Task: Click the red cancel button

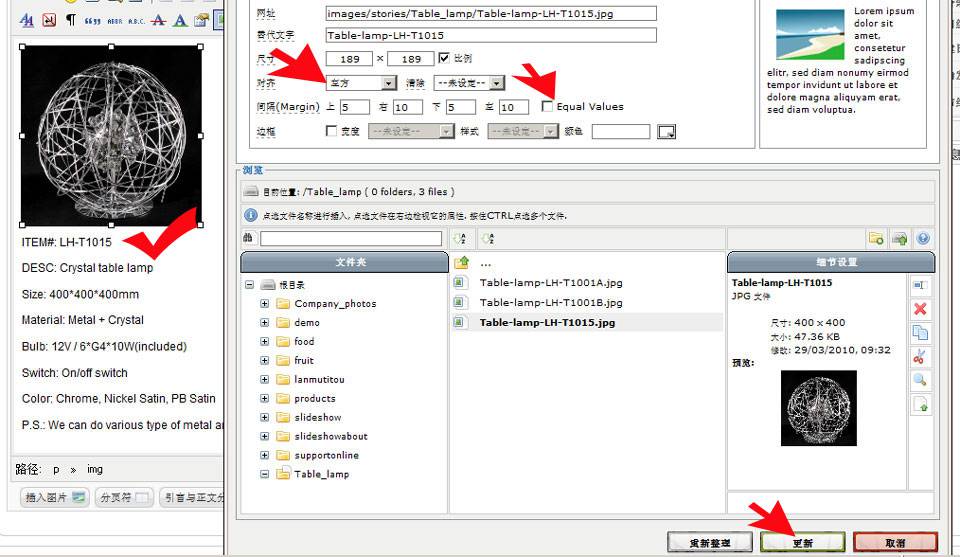Action: [895, 542]
